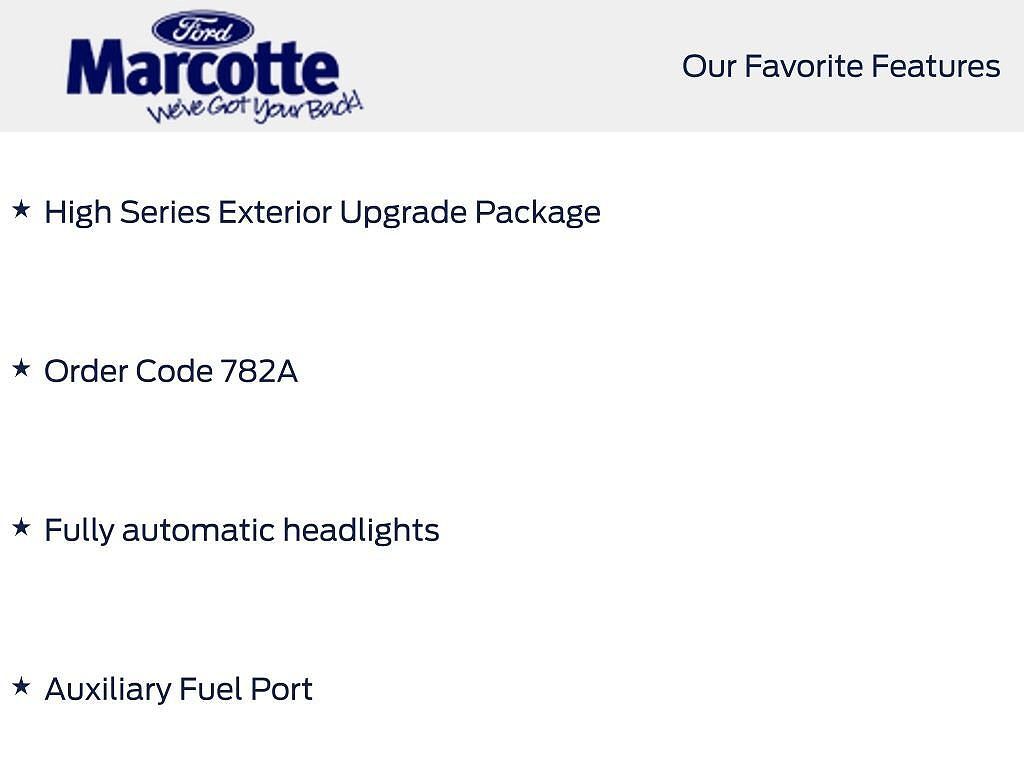The width and height of the screenshot is (1024, 768).
Task: Click the star next to Fully automatic headlights
Action: (x=21, y=527)
